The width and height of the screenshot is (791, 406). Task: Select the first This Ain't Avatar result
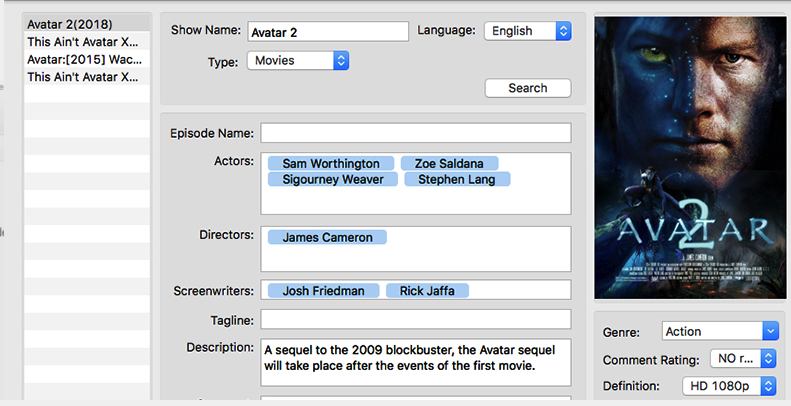87,42
